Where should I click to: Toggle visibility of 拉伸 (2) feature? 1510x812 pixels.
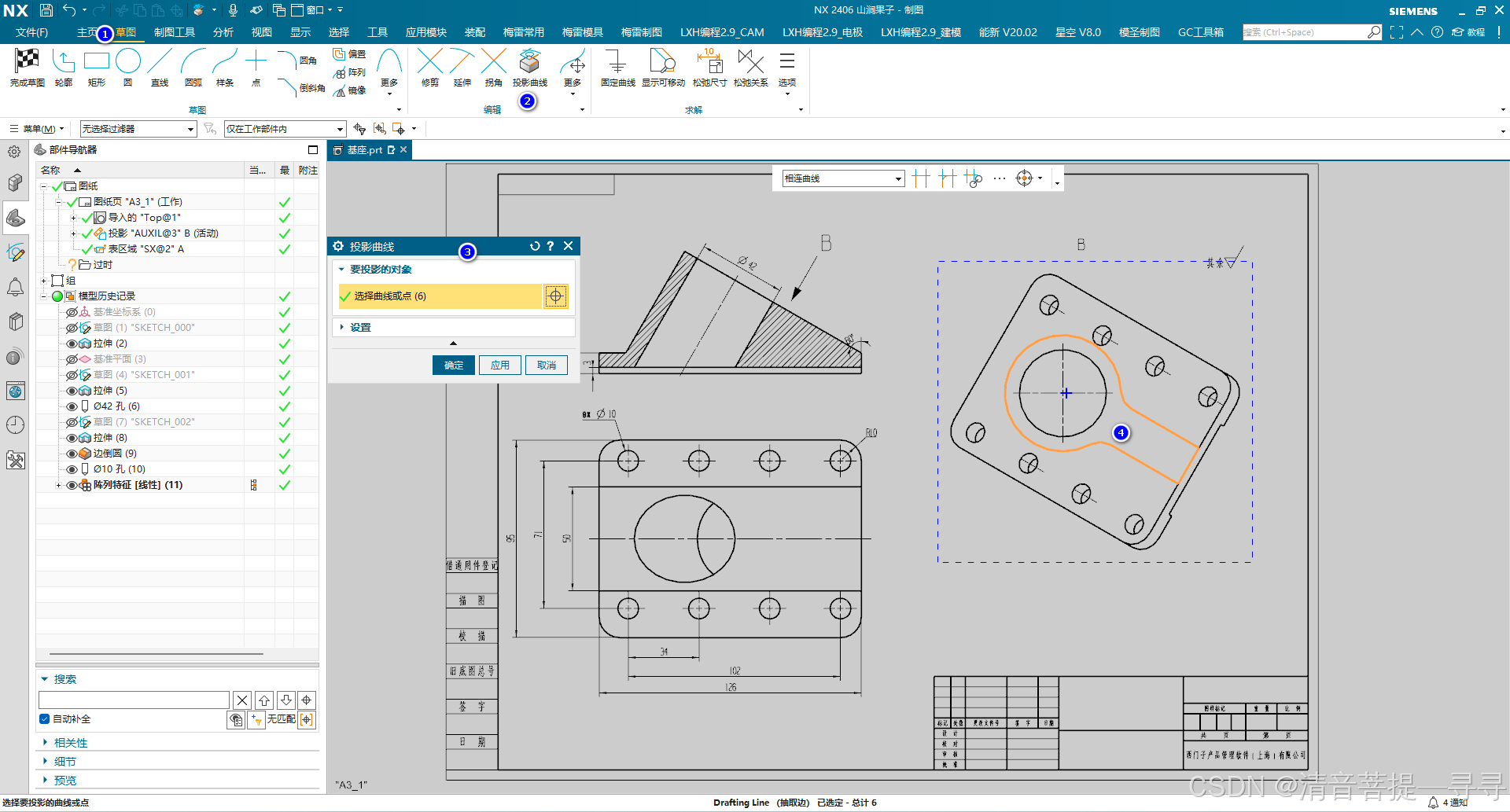click(72, 344)
